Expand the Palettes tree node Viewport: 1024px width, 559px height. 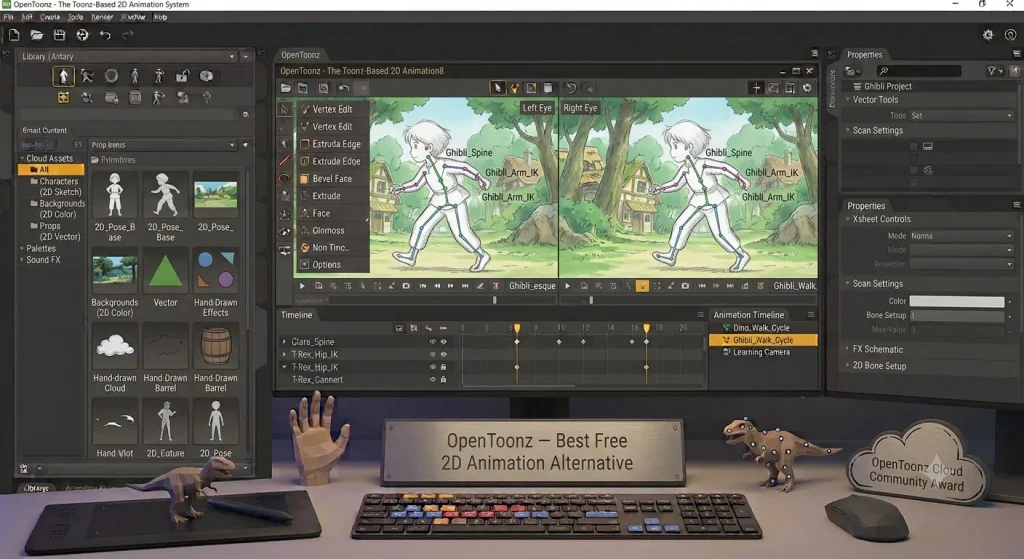click(22, 249)
